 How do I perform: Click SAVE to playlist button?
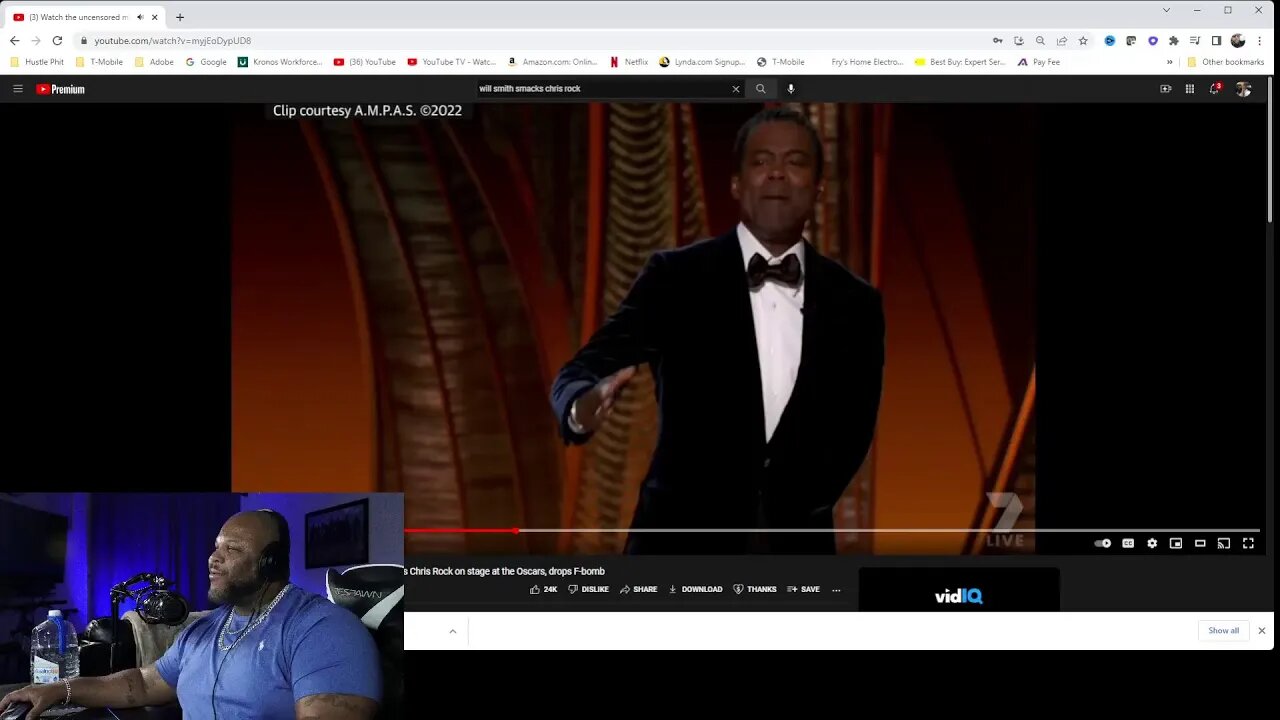point(803,589)
